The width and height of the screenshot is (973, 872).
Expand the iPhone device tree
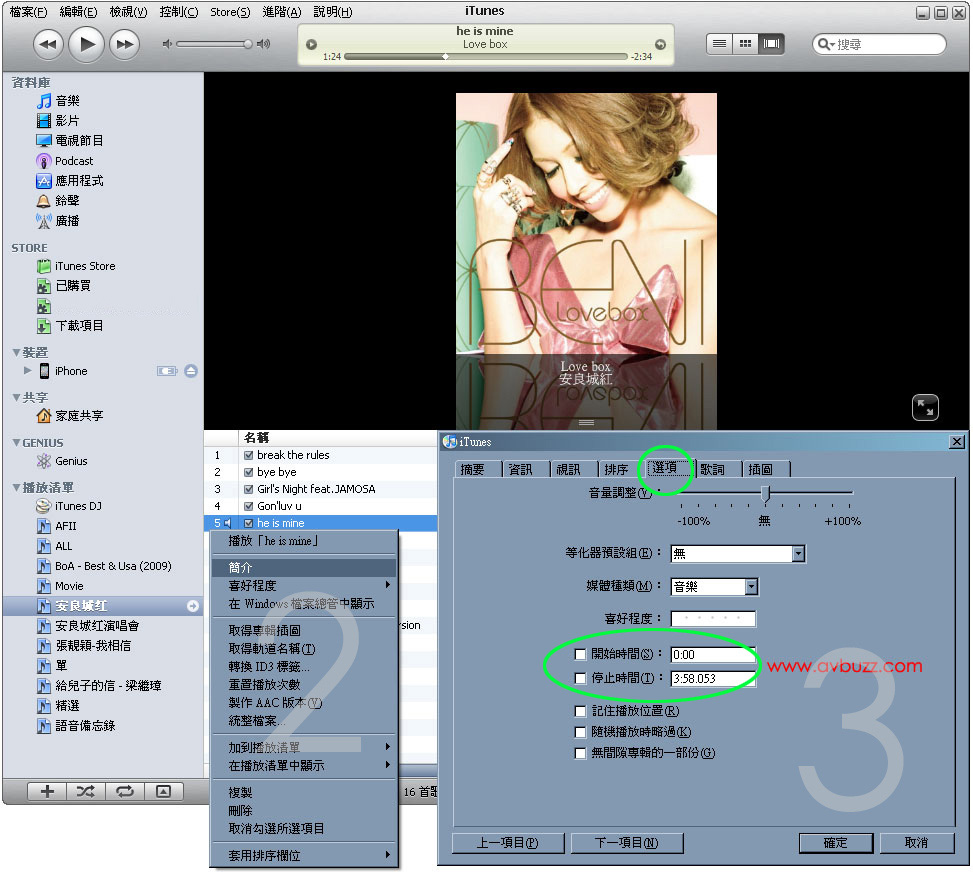coord(27,371)
